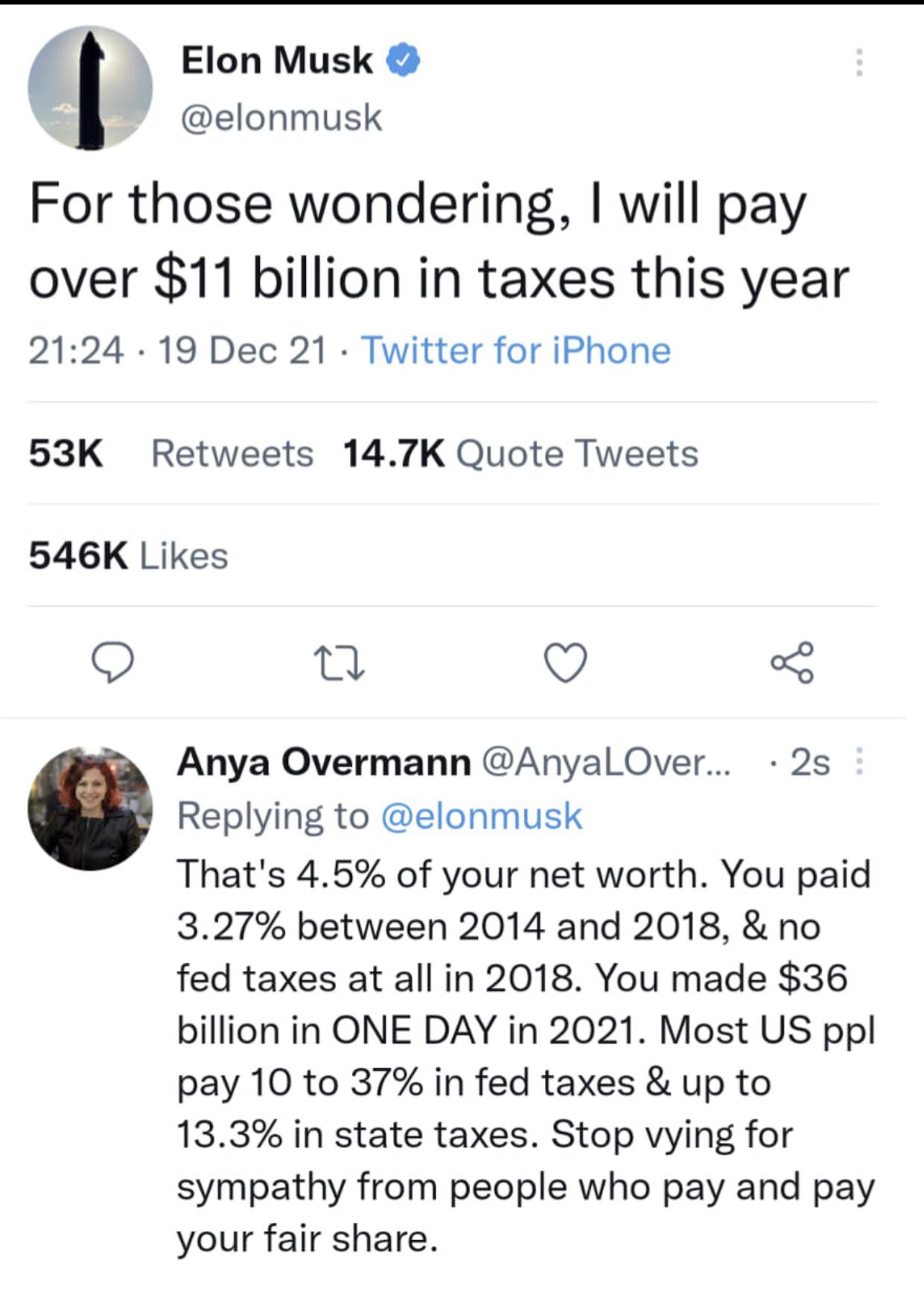Click the Twitter for iPhone source link
The width and height of the screenshot is (924, 1301).
tap(515, 351)
